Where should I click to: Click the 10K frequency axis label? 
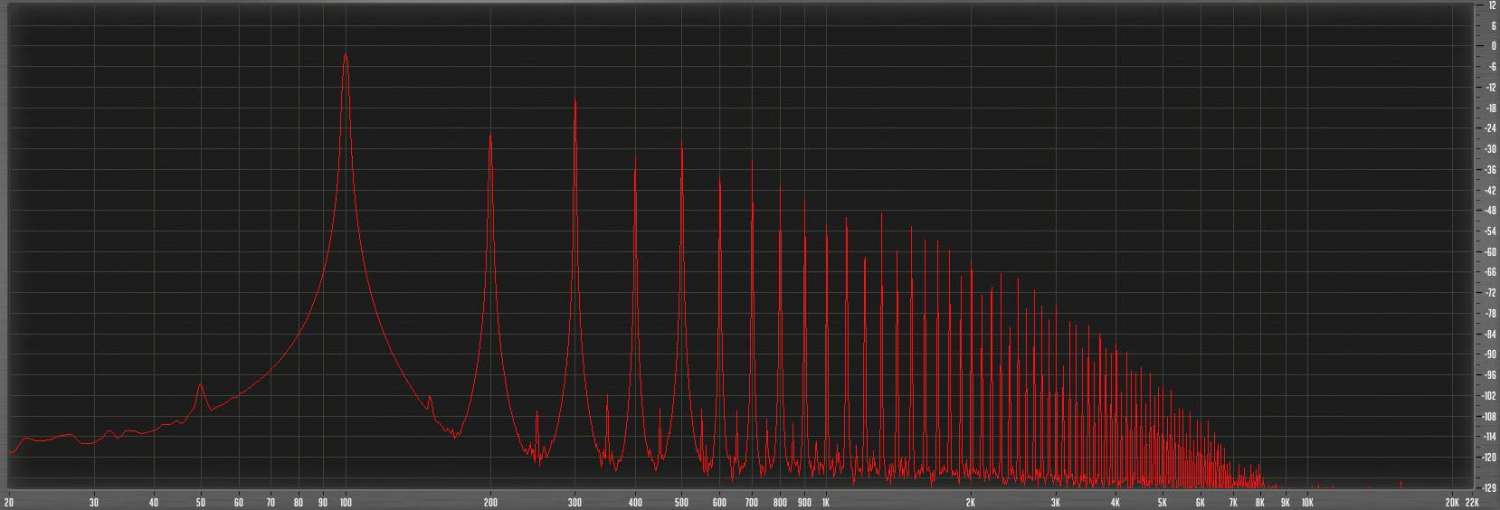(x=1307, y=502)
